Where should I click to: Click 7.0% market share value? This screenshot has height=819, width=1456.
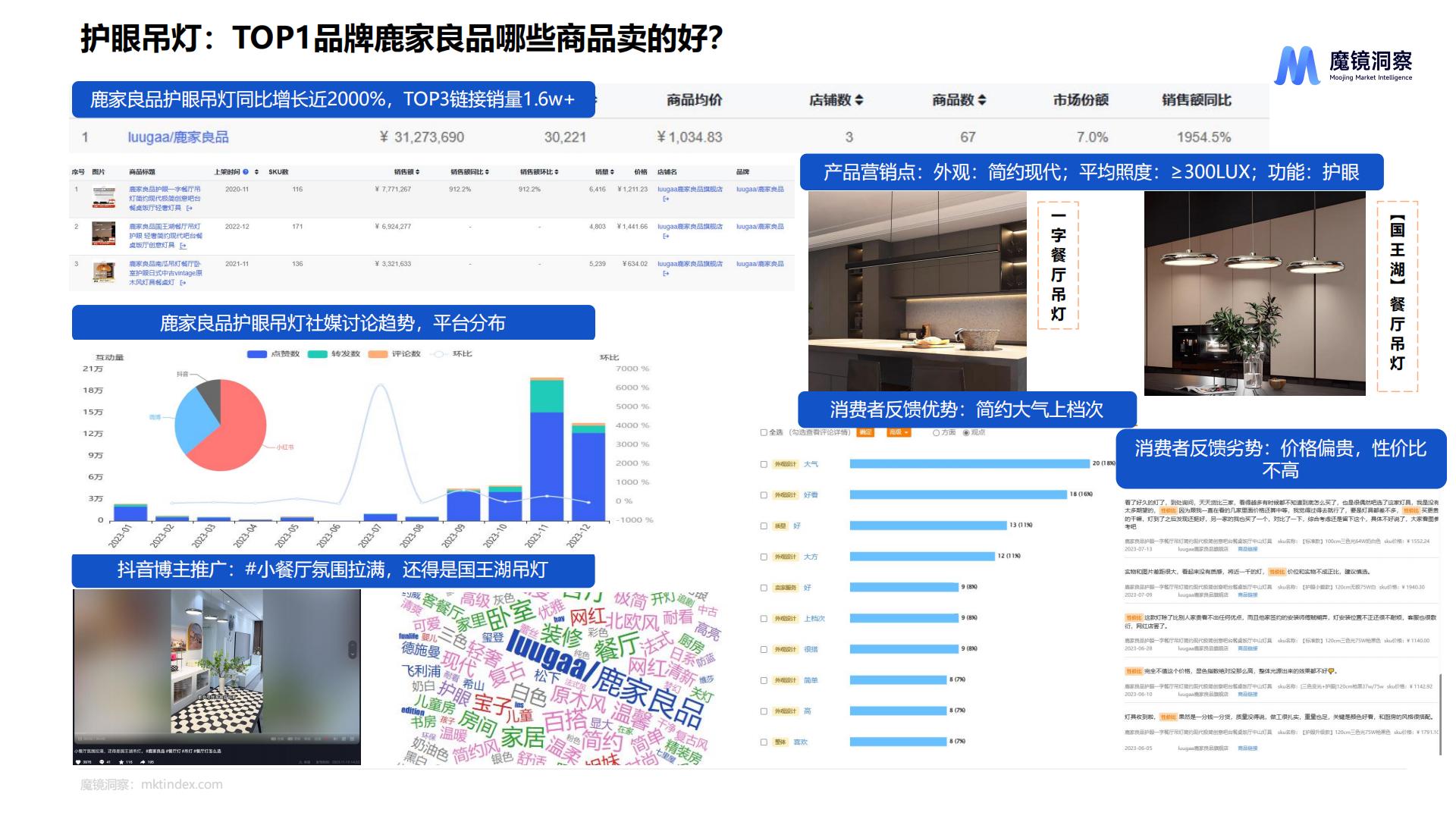1092,137
